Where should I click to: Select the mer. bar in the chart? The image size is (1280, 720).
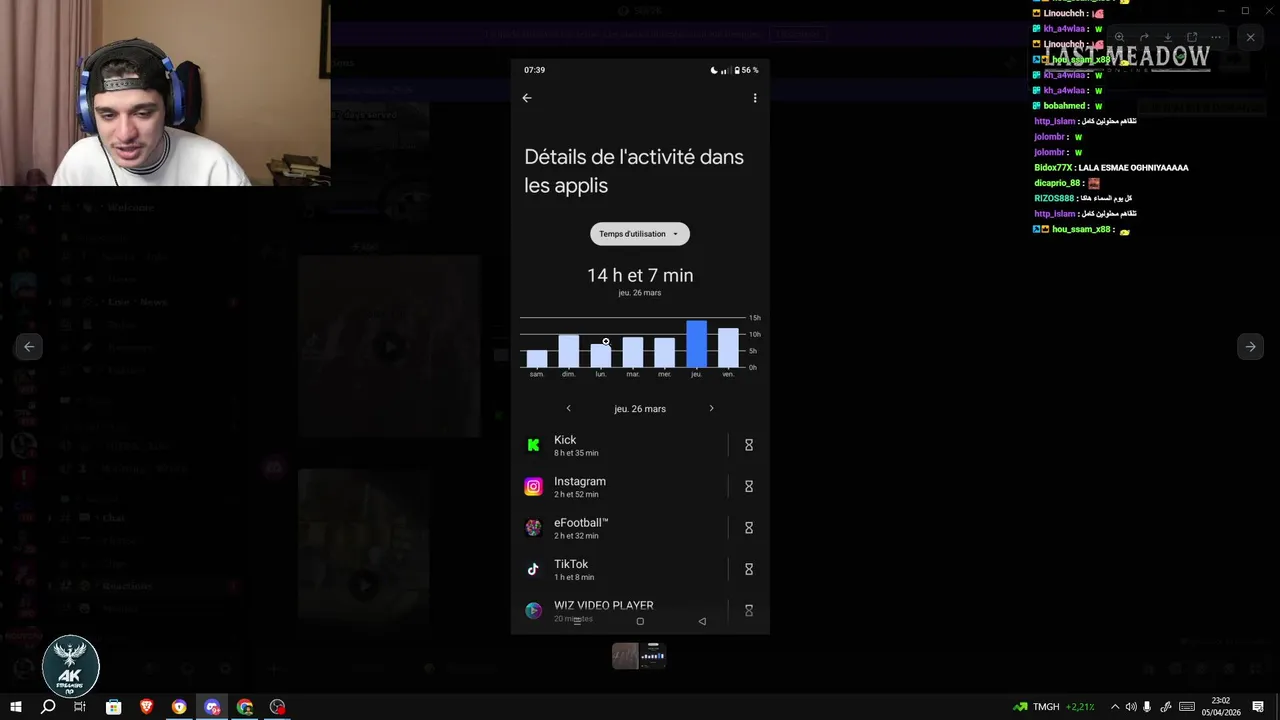coord(665,352)
